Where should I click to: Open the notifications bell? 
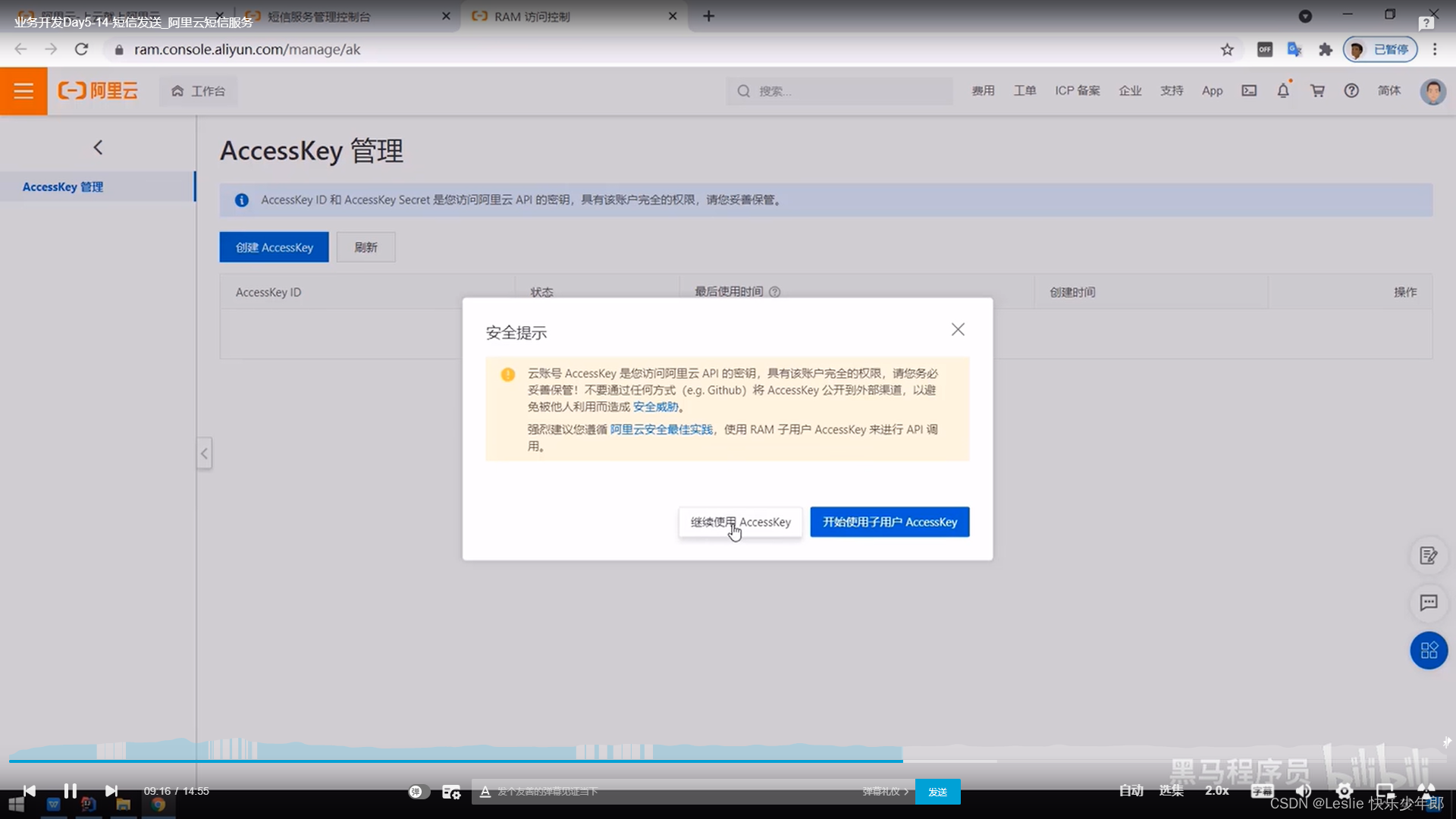tap(1283, 91)
